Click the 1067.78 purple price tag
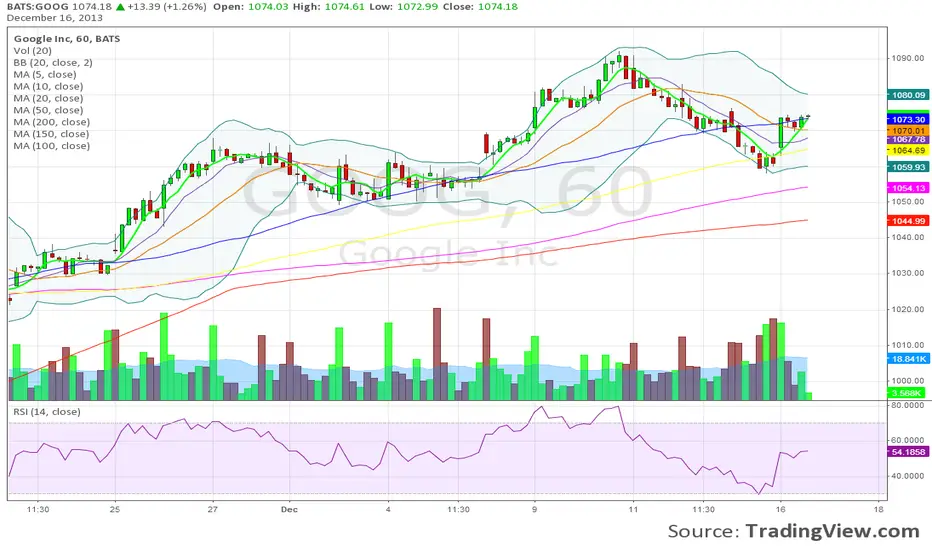The width and height of the screenshot is (932, 550). 908,140
